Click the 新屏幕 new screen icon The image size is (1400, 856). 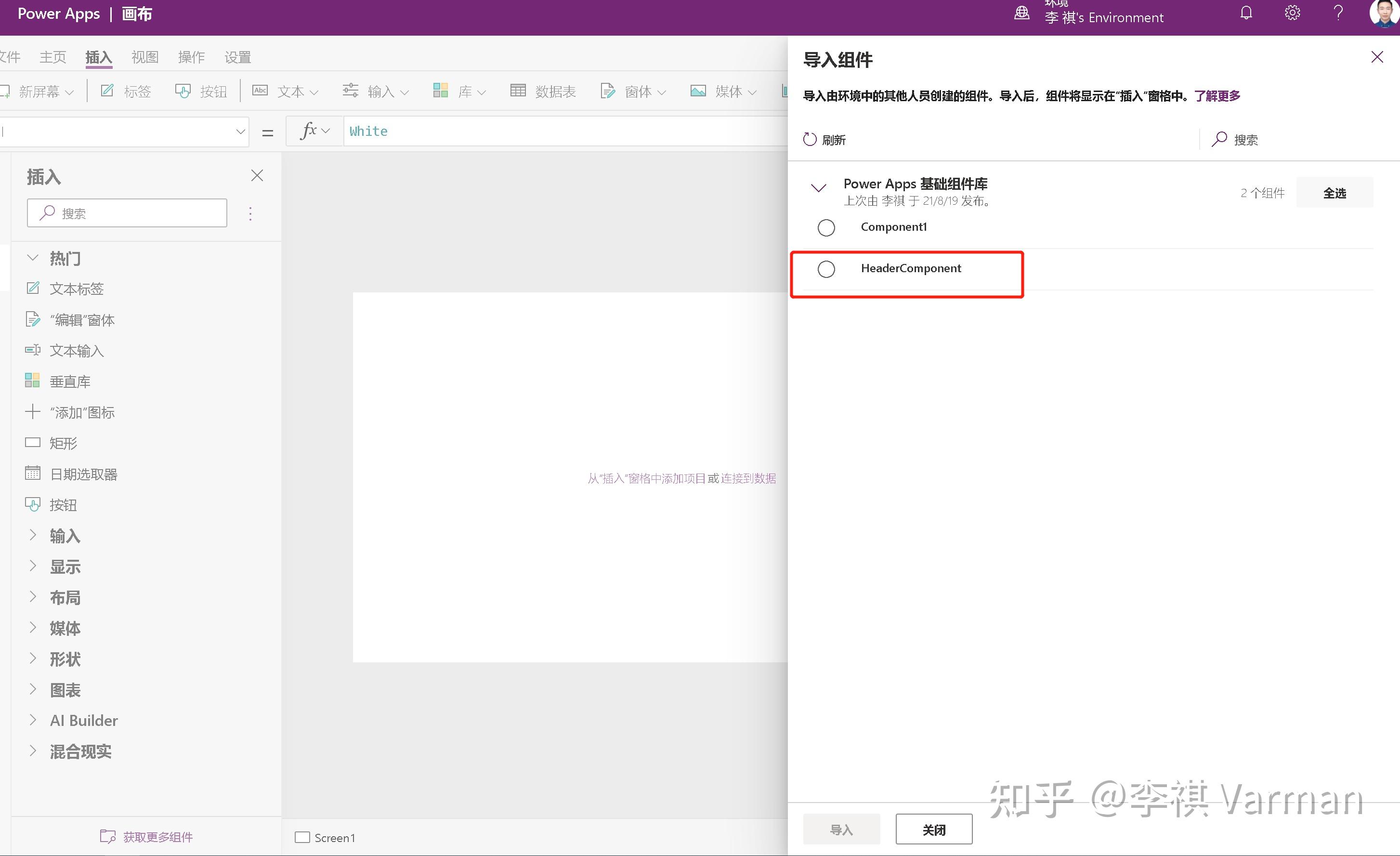pyautogui.click(x=40, y=91)
